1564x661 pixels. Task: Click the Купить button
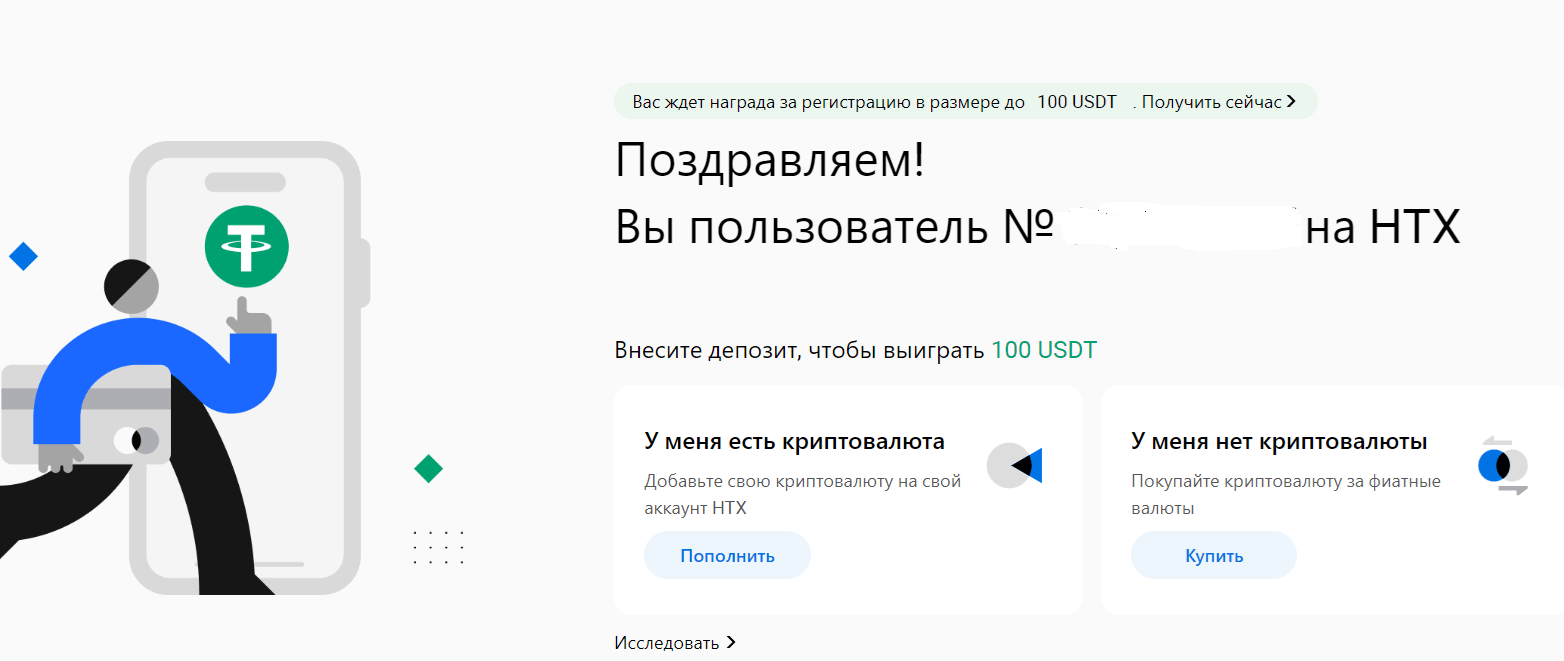click(1213, 555)
